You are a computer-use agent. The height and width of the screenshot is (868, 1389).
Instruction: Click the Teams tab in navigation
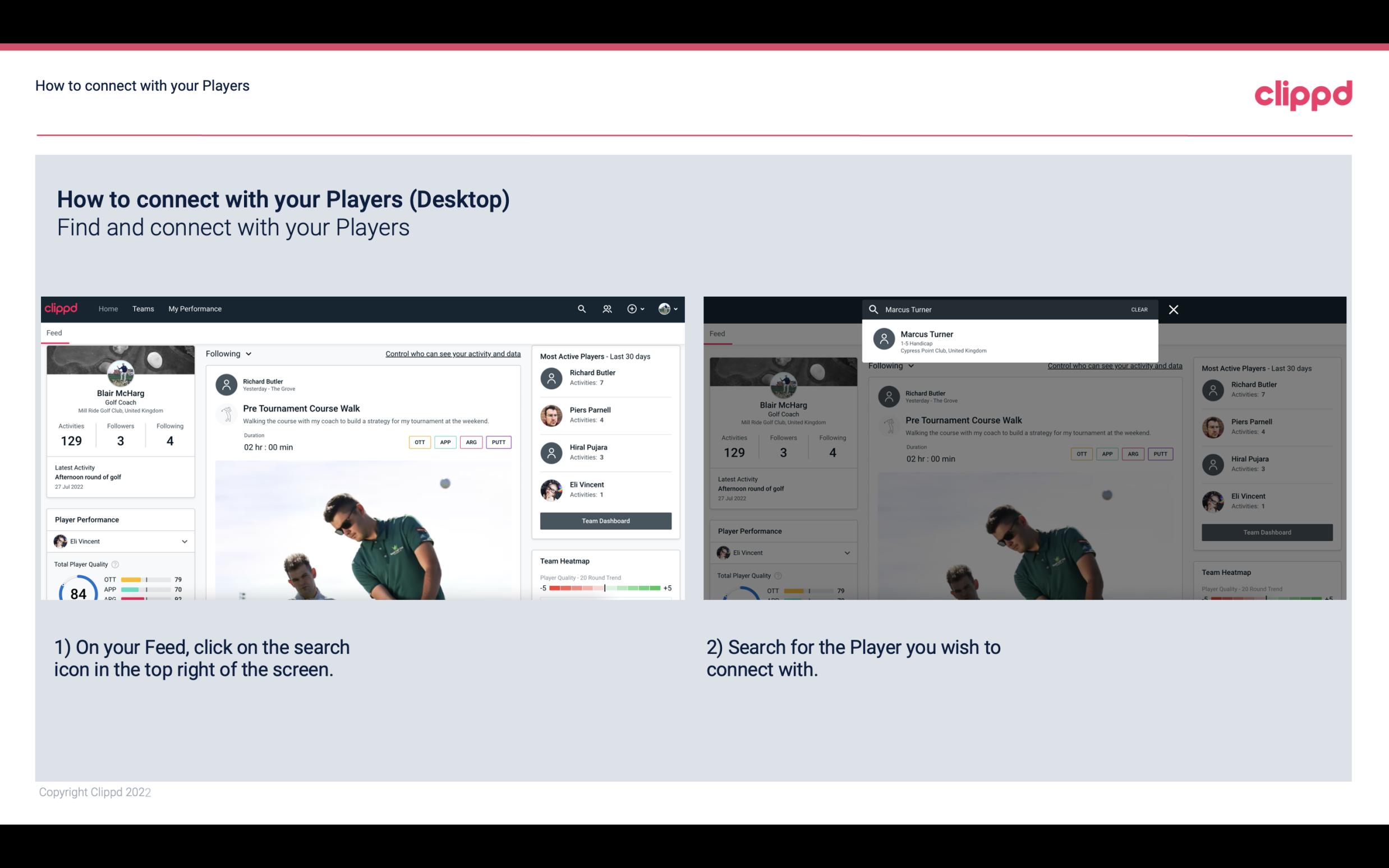[143, 309]
